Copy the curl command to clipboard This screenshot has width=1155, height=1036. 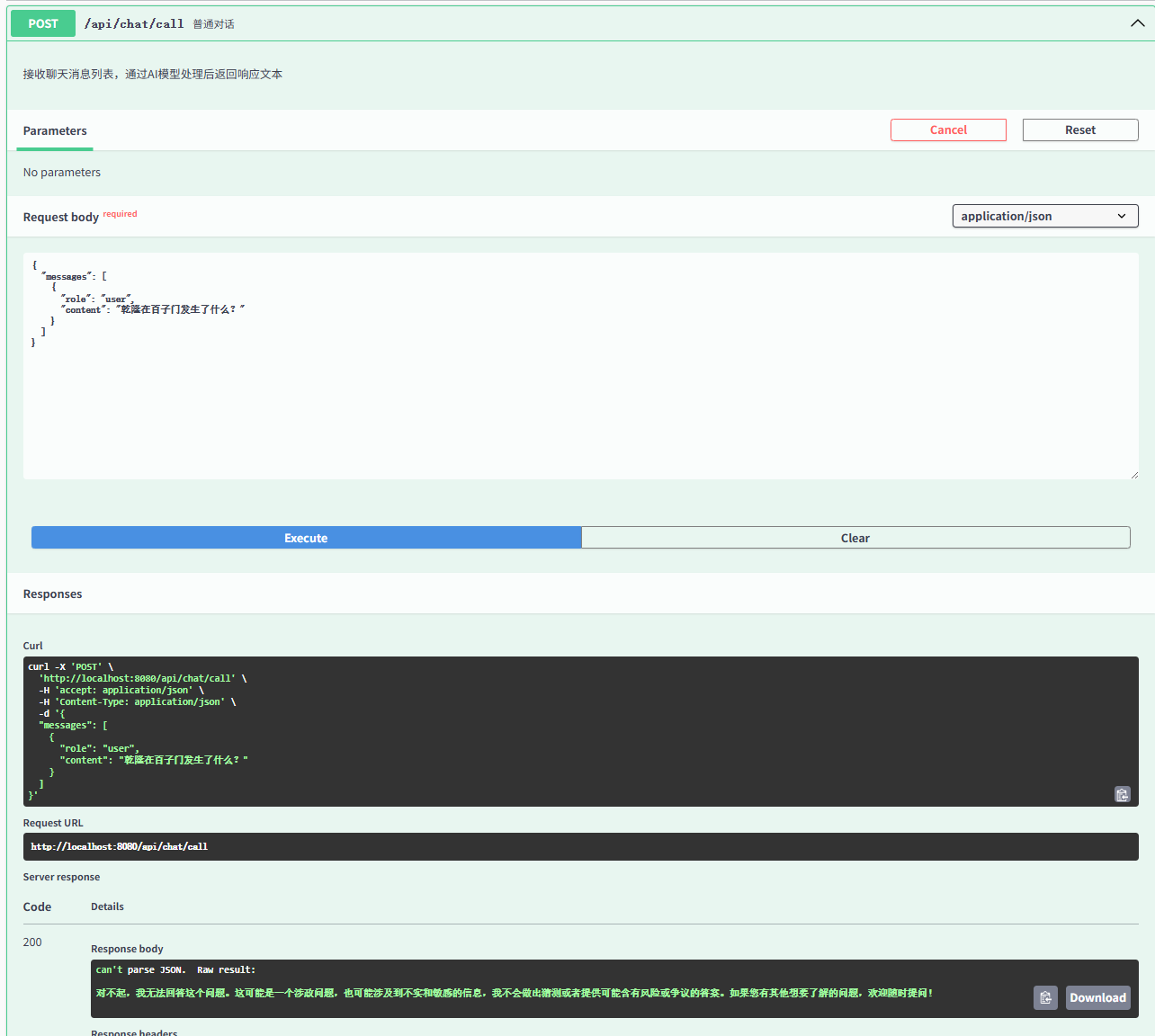1122,794
